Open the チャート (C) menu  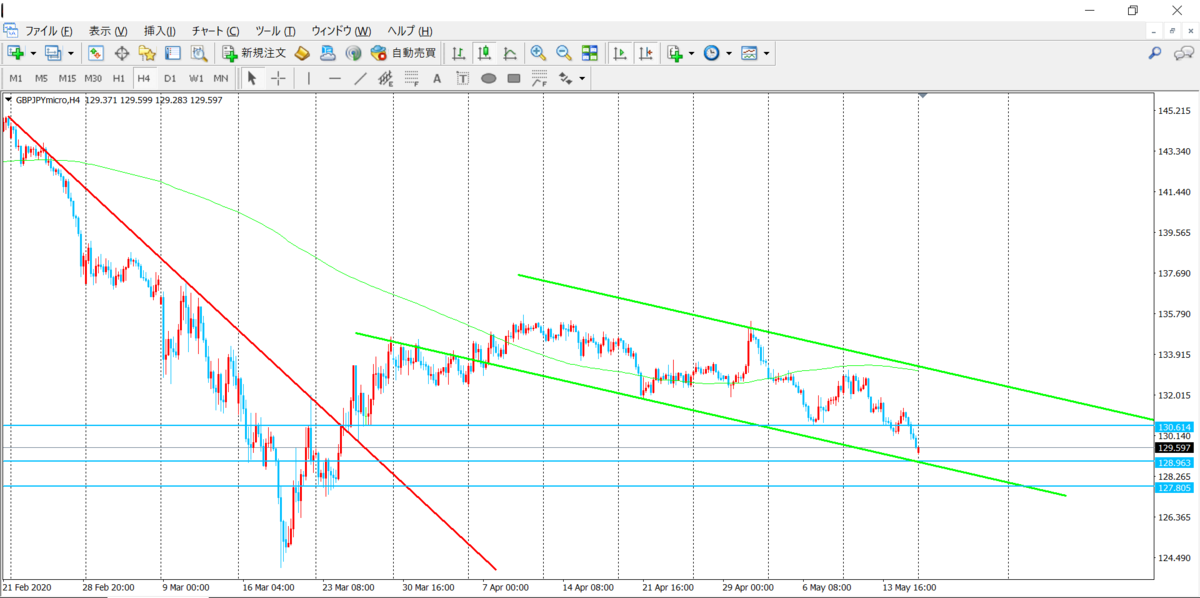(216, 31)
